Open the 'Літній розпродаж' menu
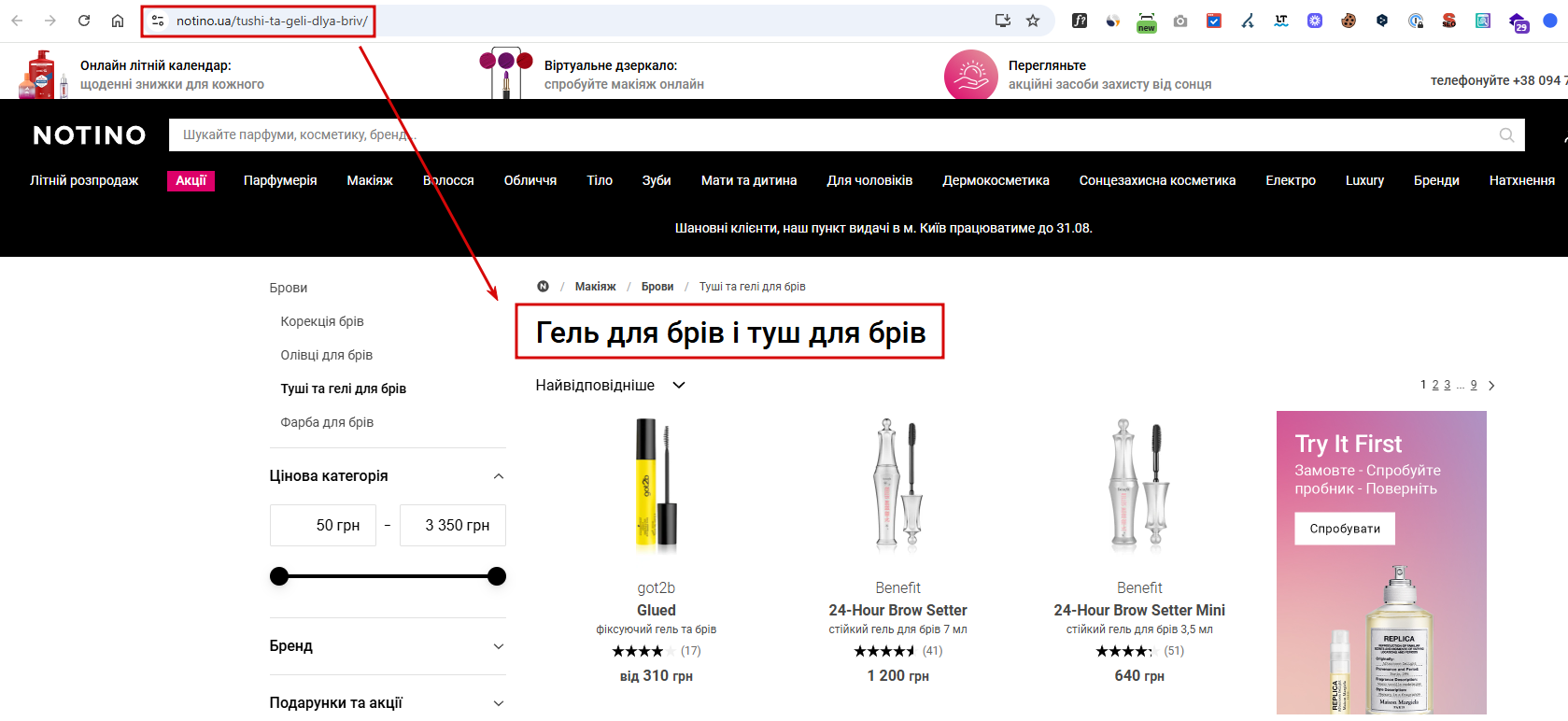The image size is (1568, 721). click(84, 180)
